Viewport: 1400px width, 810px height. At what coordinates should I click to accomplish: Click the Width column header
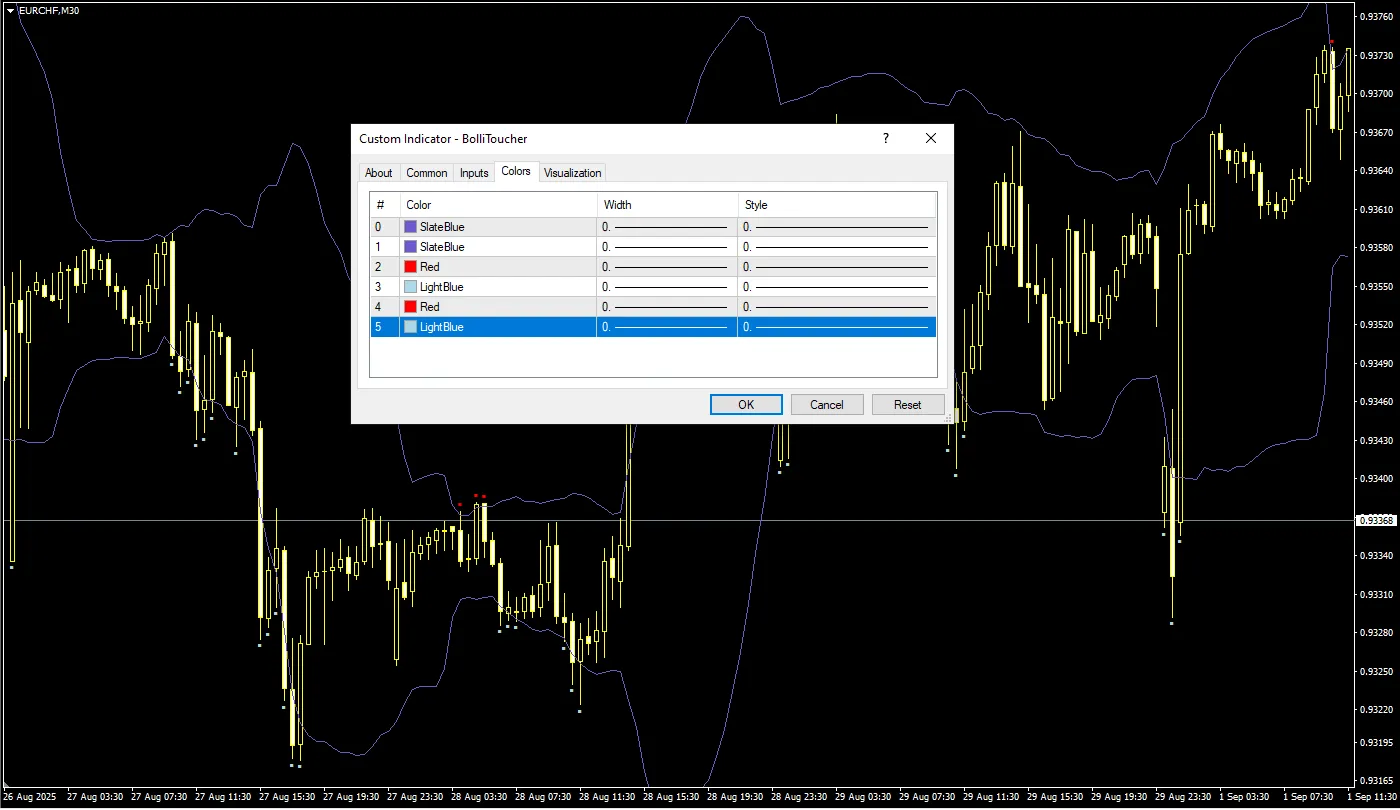667,205
